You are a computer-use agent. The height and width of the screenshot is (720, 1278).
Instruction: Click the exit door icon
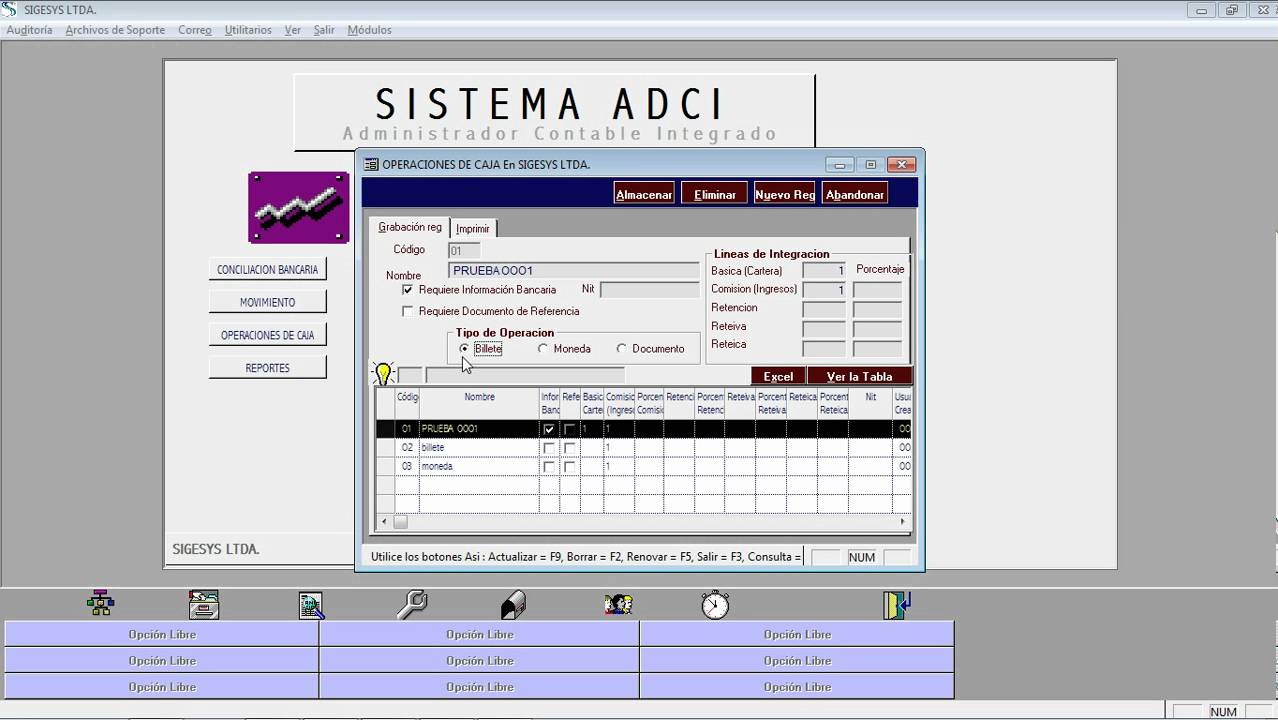(x=897, y=604)
